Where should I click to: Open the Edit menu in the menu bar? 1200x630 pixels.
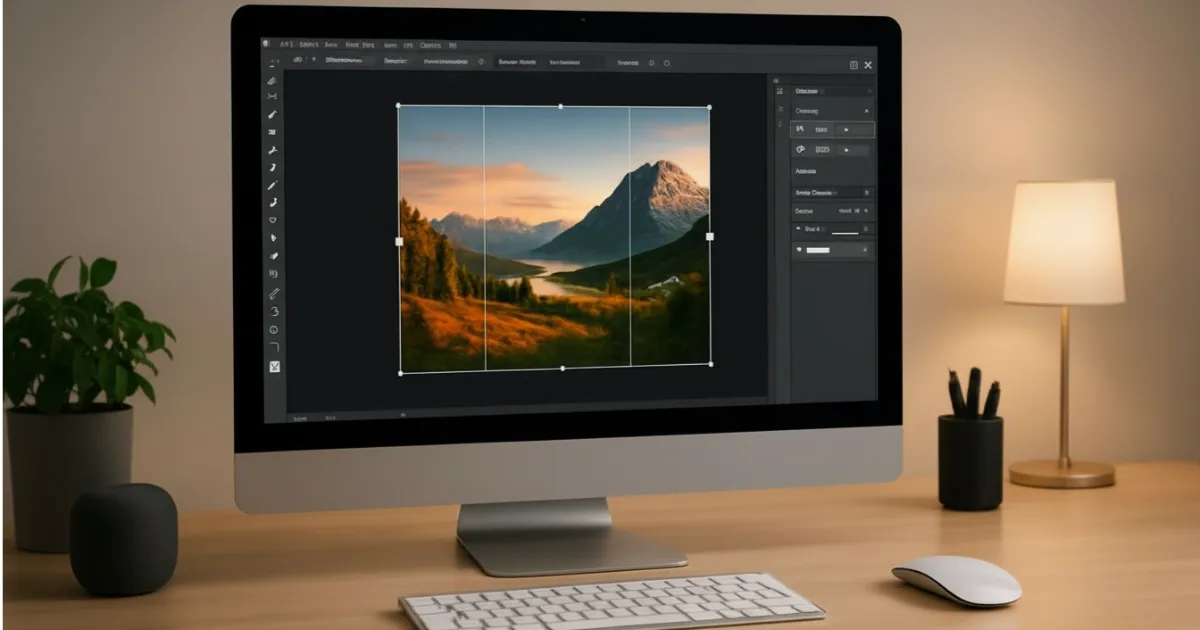point(312,45)
